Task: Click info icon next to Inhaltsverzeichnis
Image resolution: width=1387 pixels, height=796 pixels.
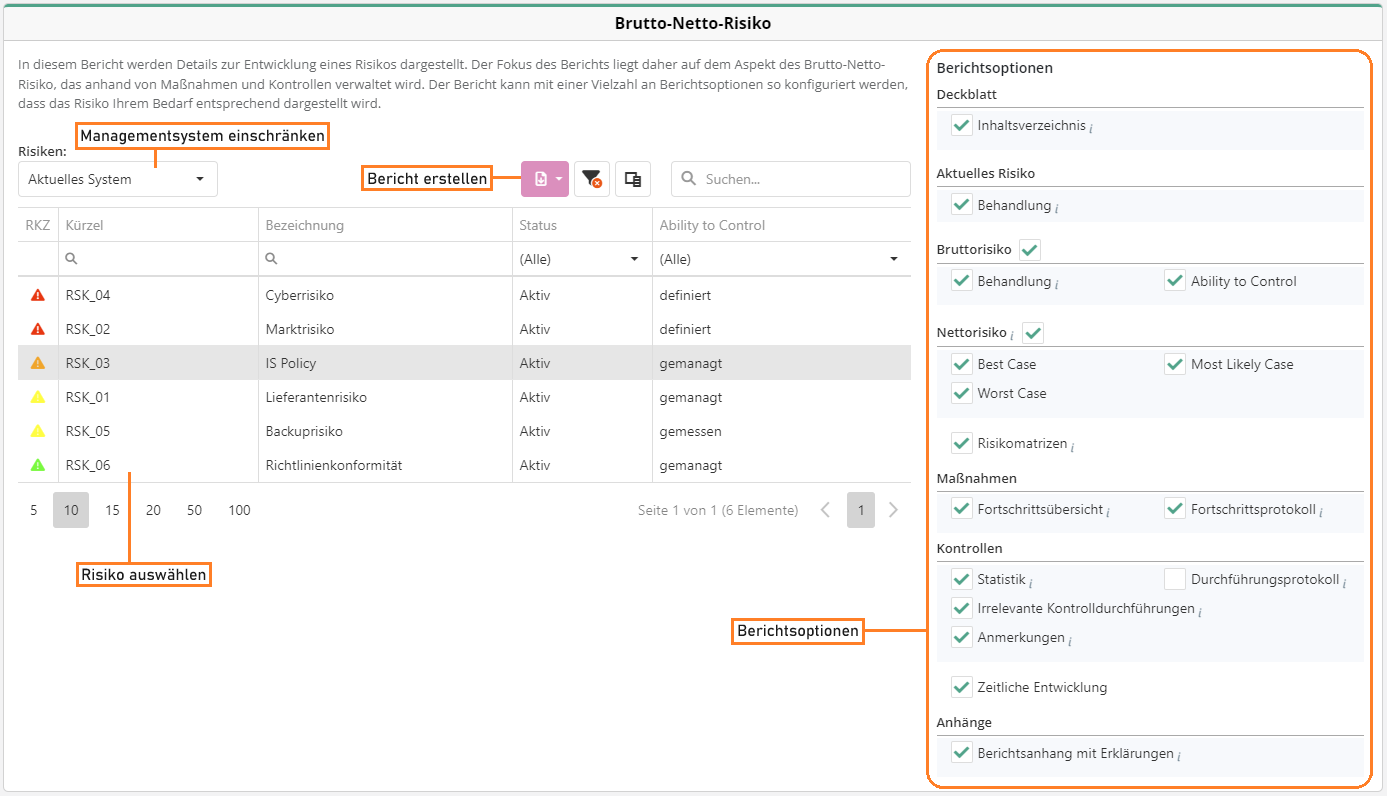Action: tap(1091, 128)
